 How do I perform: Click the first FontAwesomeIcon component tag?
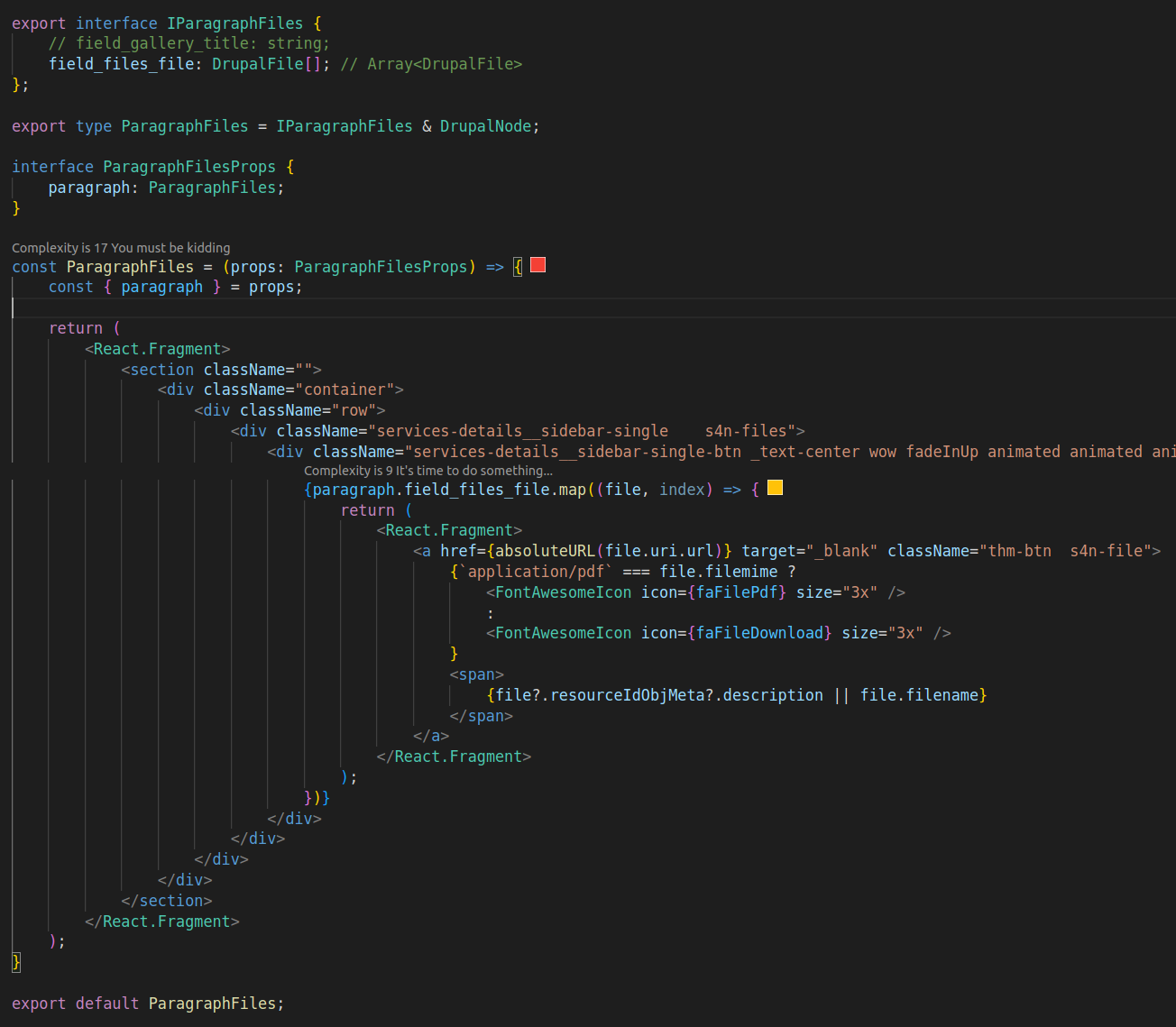561,591
